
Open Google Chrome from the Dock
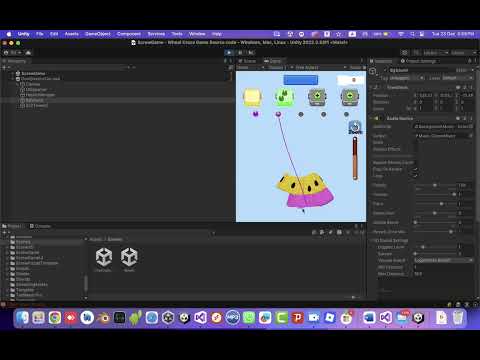pyautogui.click(x=55, y=318)
